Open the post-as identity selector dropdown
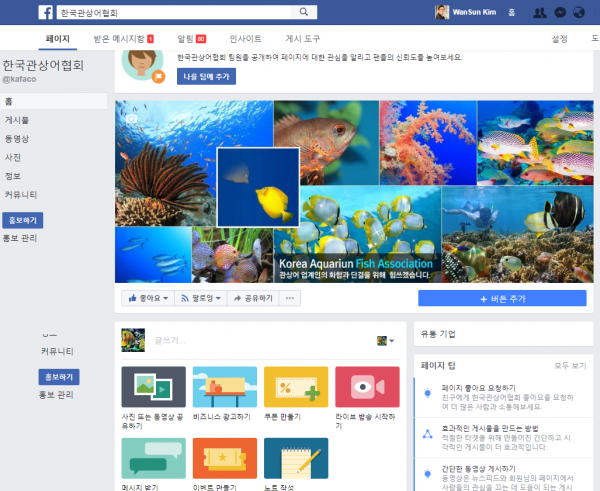 [x=385, y=341]
